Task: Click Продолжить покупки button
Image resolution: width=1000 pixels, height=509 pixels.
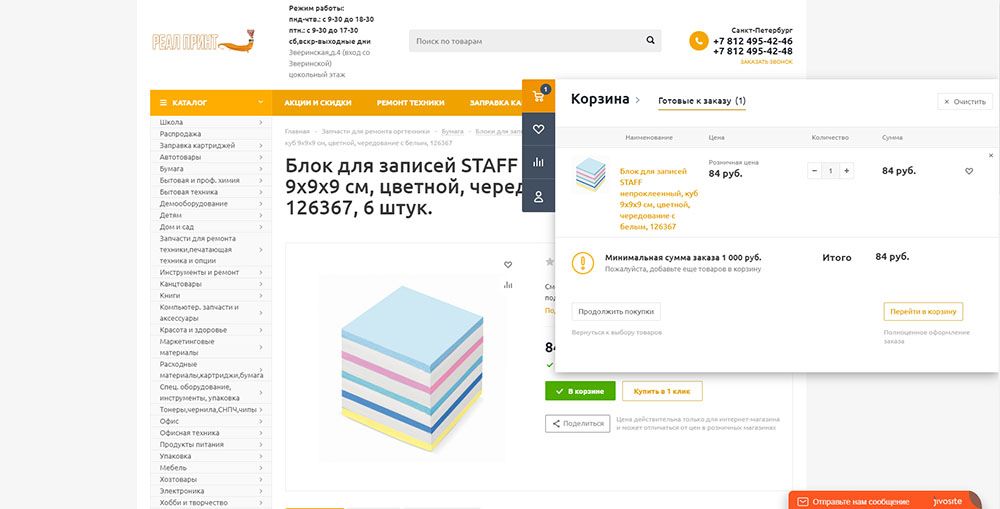Action: coord(616,311)
